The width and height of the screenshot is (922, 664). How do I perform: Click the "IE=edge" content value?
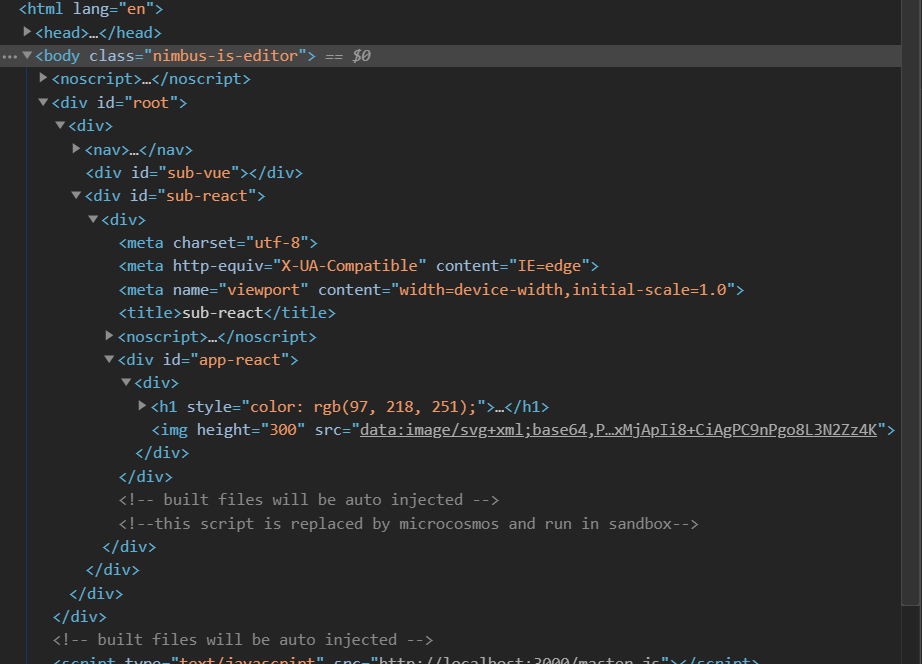(549, 266)
